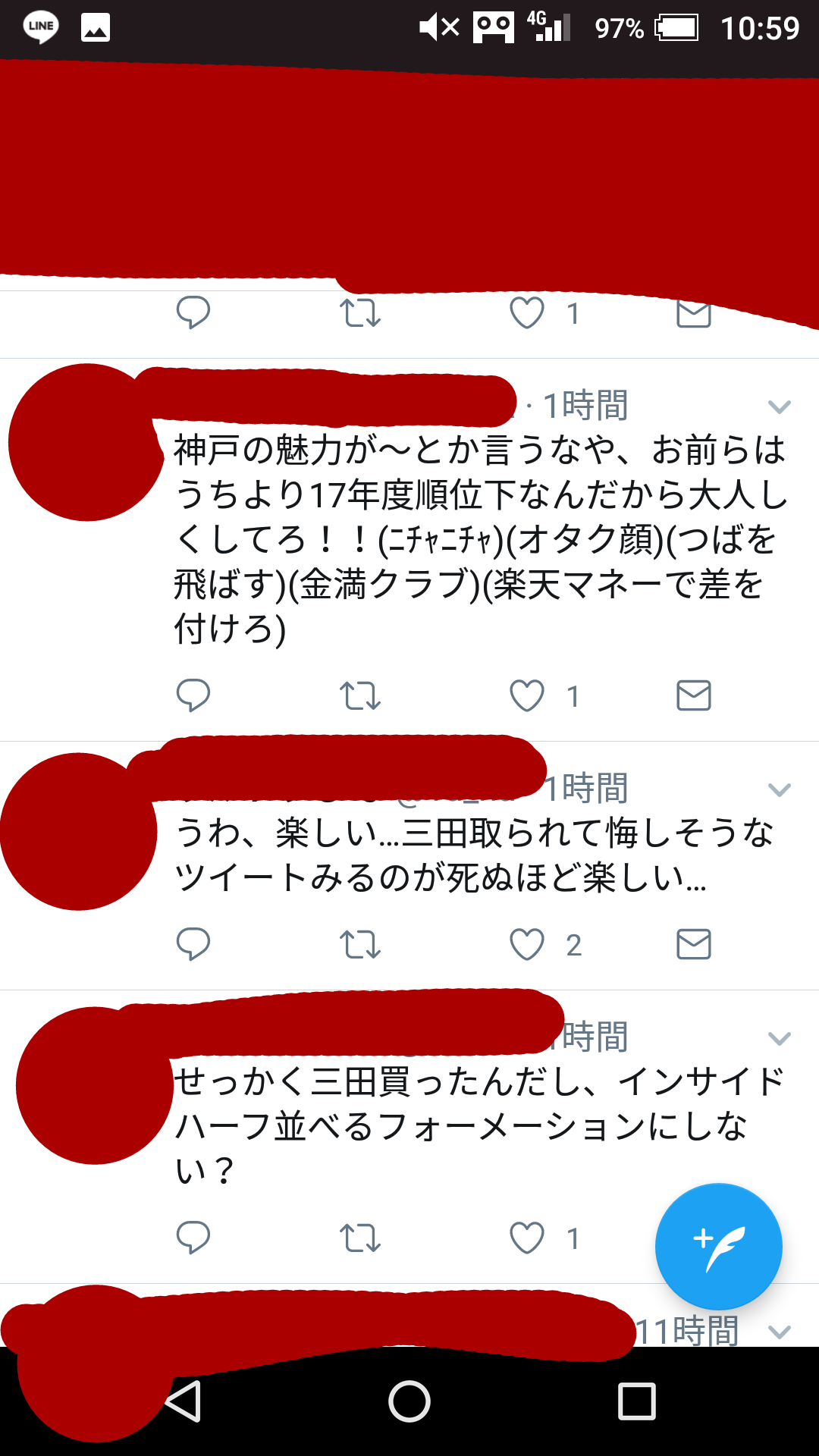Screen dimensions: 819x1456
Task: Like the 神戸の魅力が tweet
Action: 527,695
